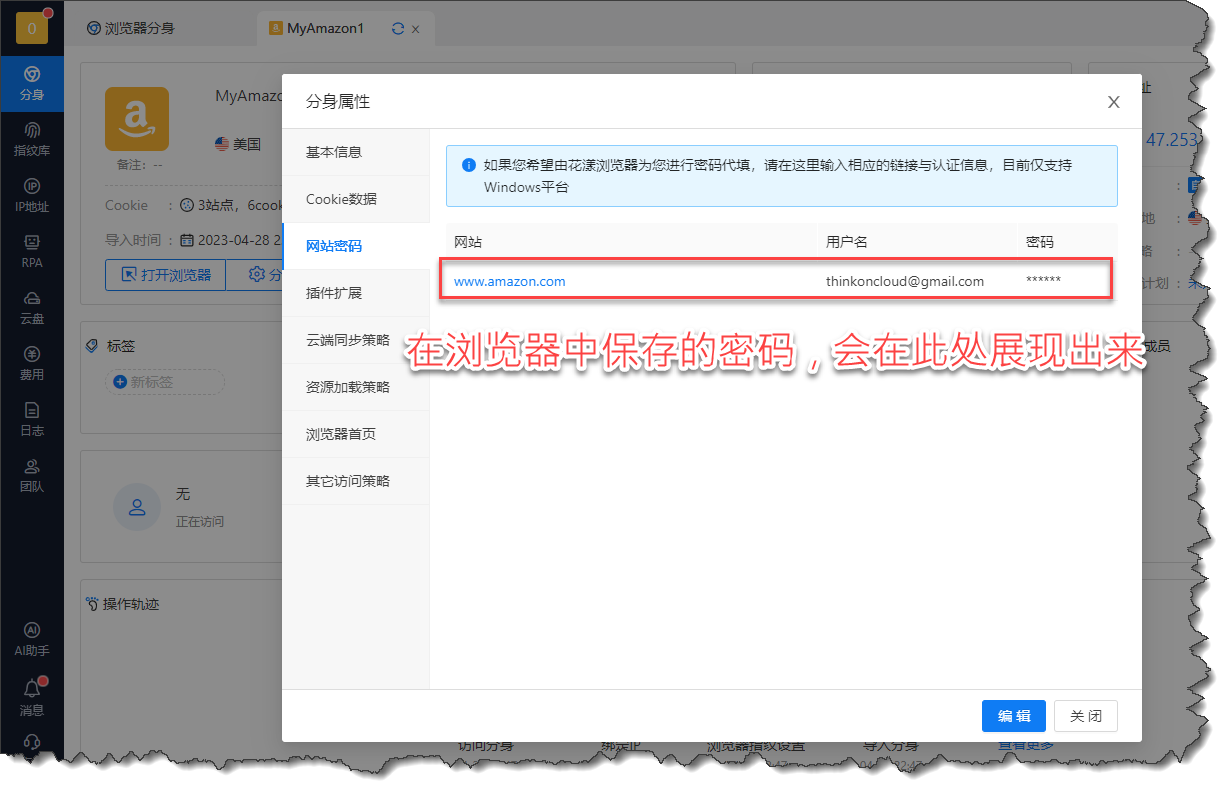Click the cookie icon next to 3站点
The width and height of the screenshot is (1232, 794).
[186, 205]
